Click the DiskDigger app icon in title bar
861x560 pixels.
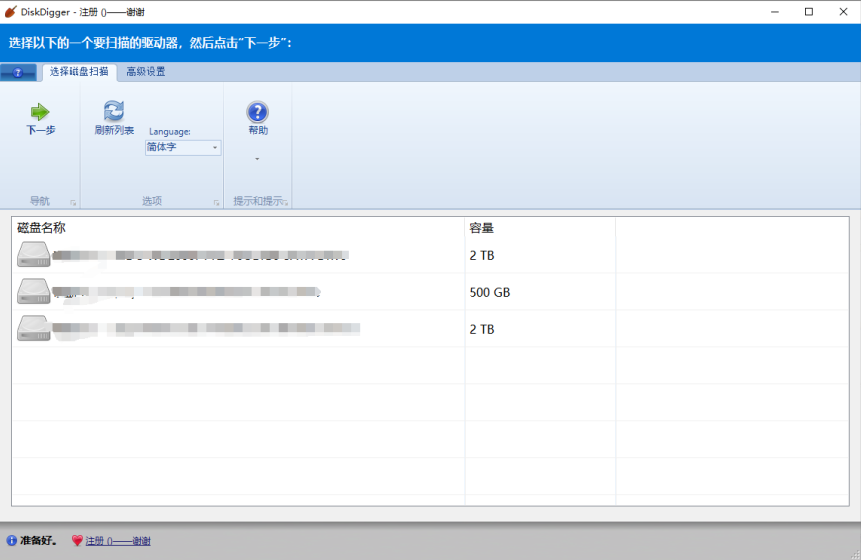pos(10,12)
